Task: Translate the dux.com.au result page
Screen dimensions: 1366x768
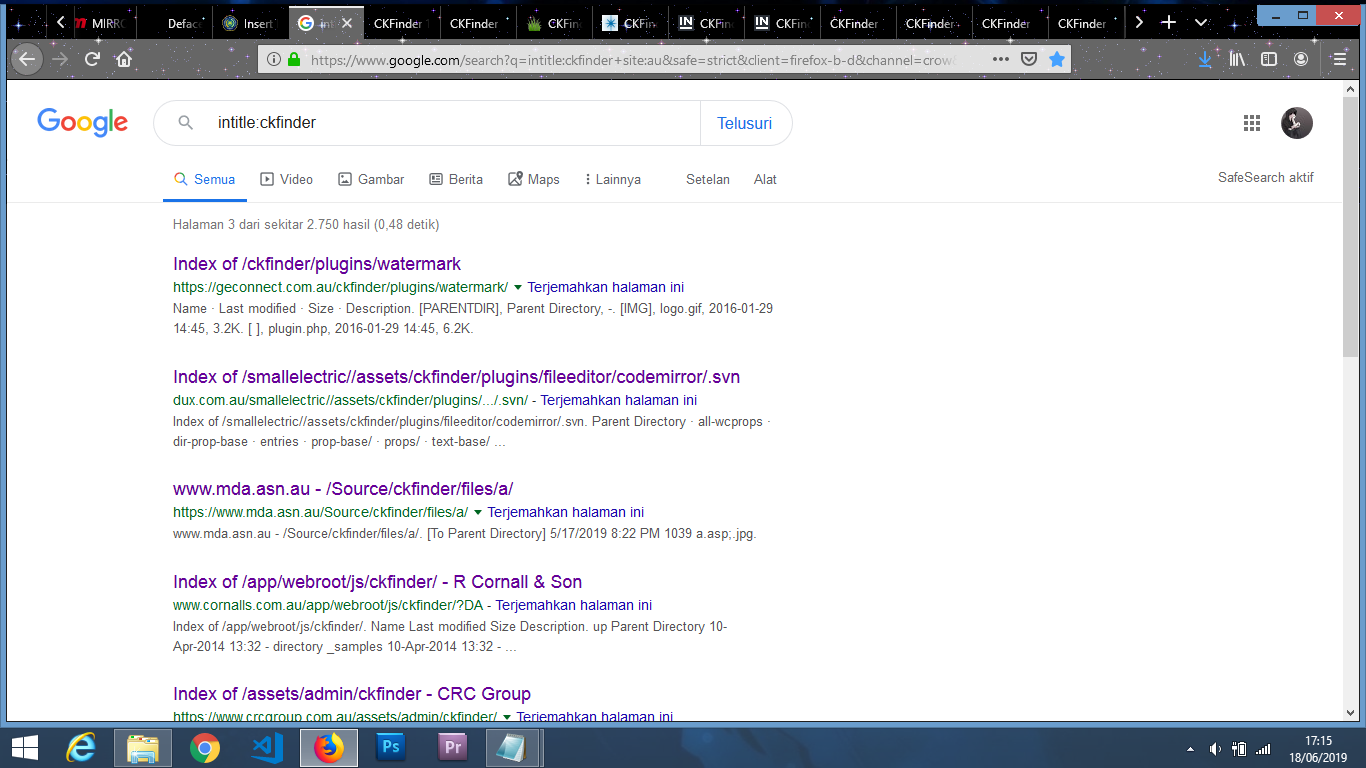Action: click(619, 400)
